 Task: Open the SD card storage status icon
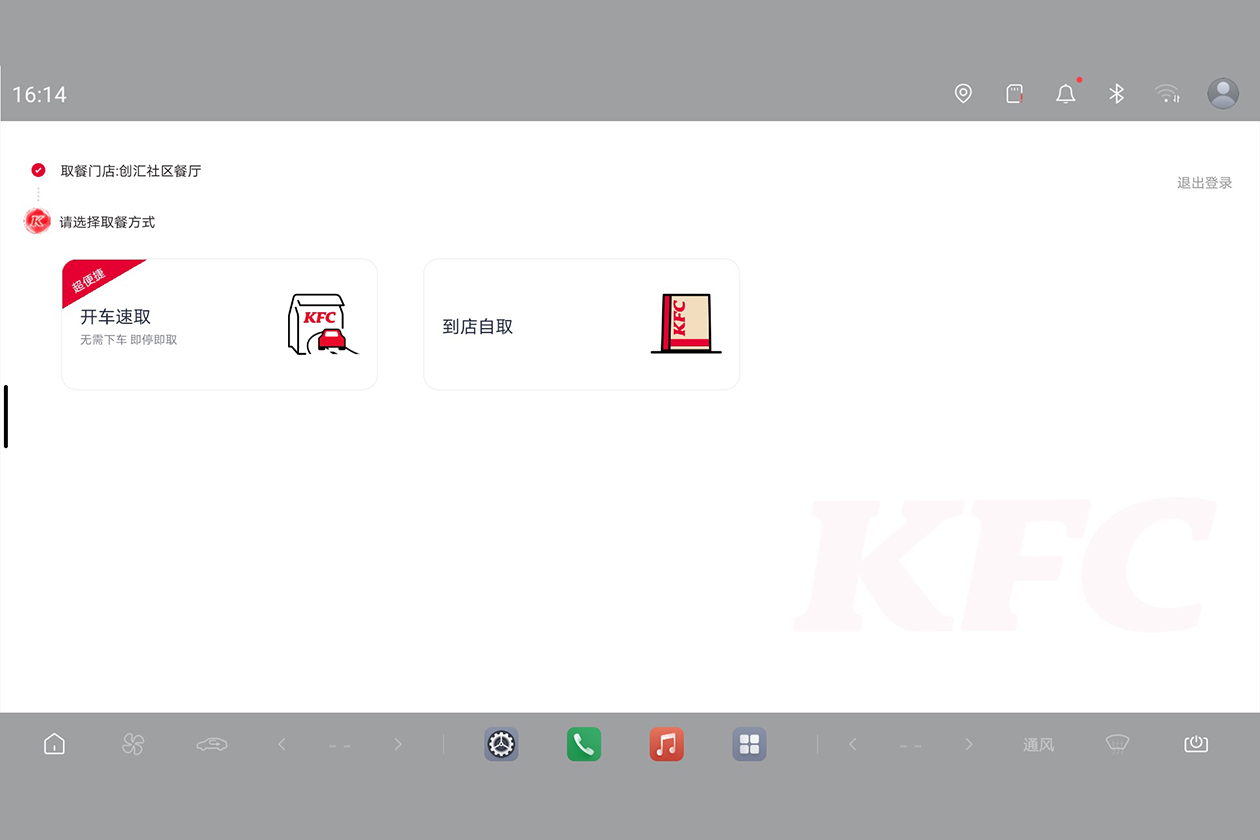coord(1014,94)
